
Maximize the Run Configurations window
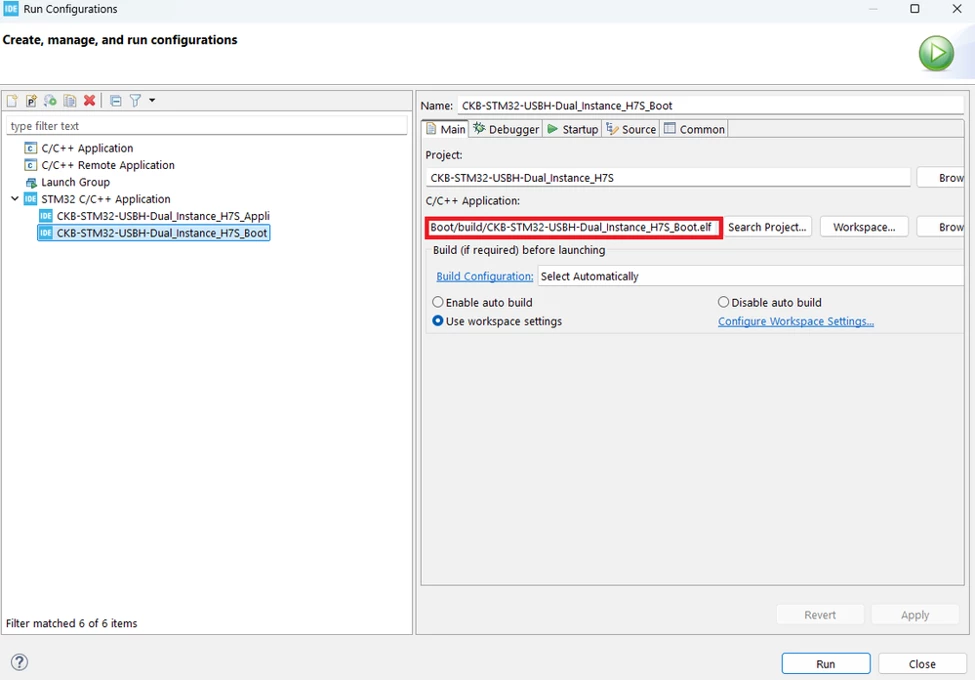pos(915,9)
